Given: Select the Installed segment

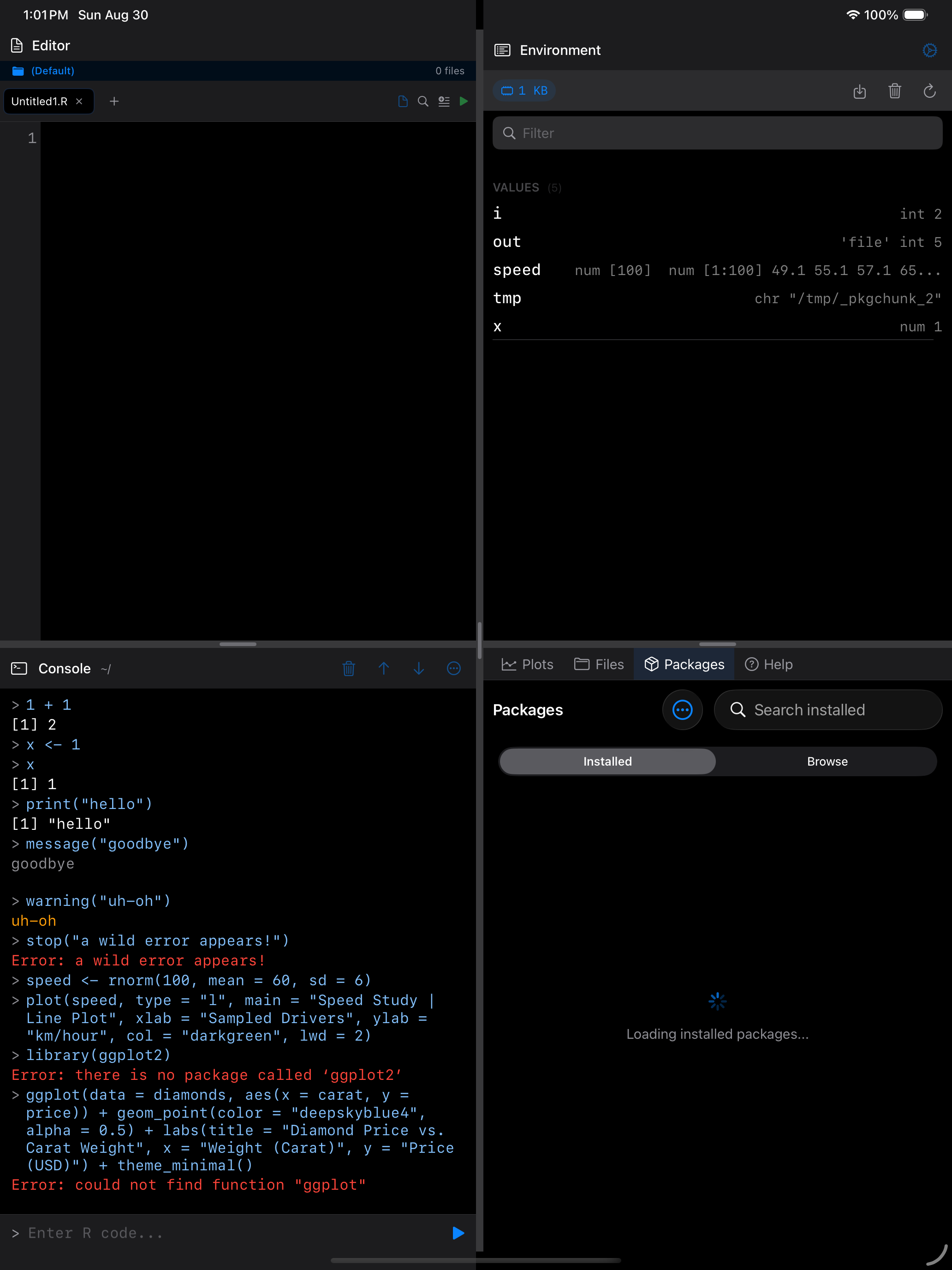Looking at the screenshot, I should coord(608,761).
